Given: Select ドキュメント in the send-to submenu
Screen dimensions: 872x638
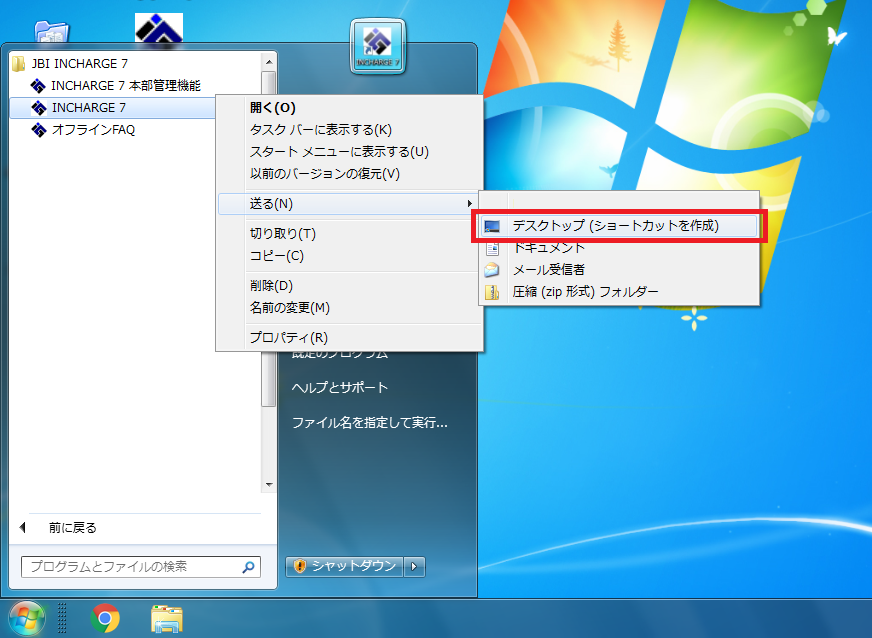Looking at the screenshot, I should point(618,248).
